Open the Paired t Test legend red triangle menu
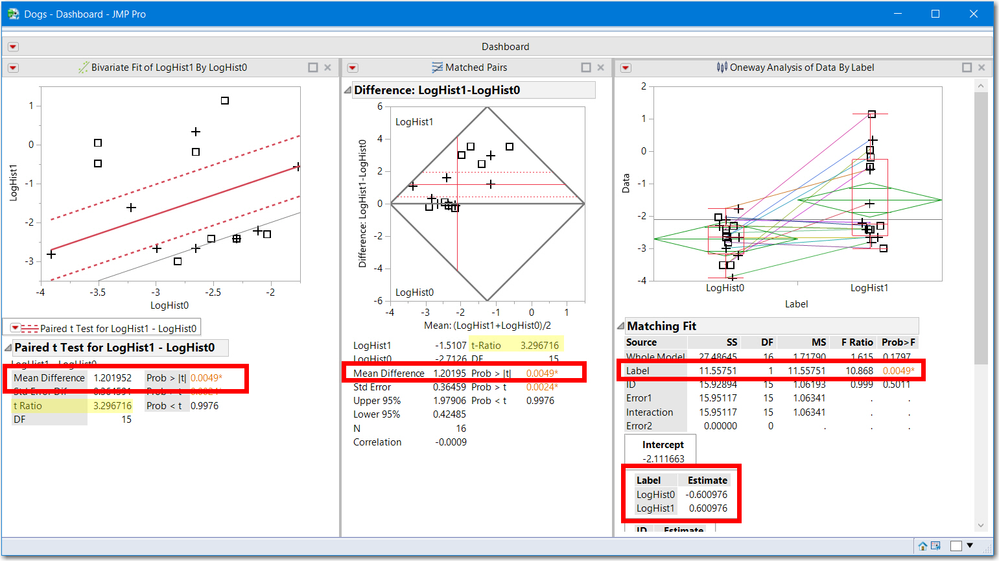Image resolution: width=999 pixels, height=561 pixels. point(15,328)
